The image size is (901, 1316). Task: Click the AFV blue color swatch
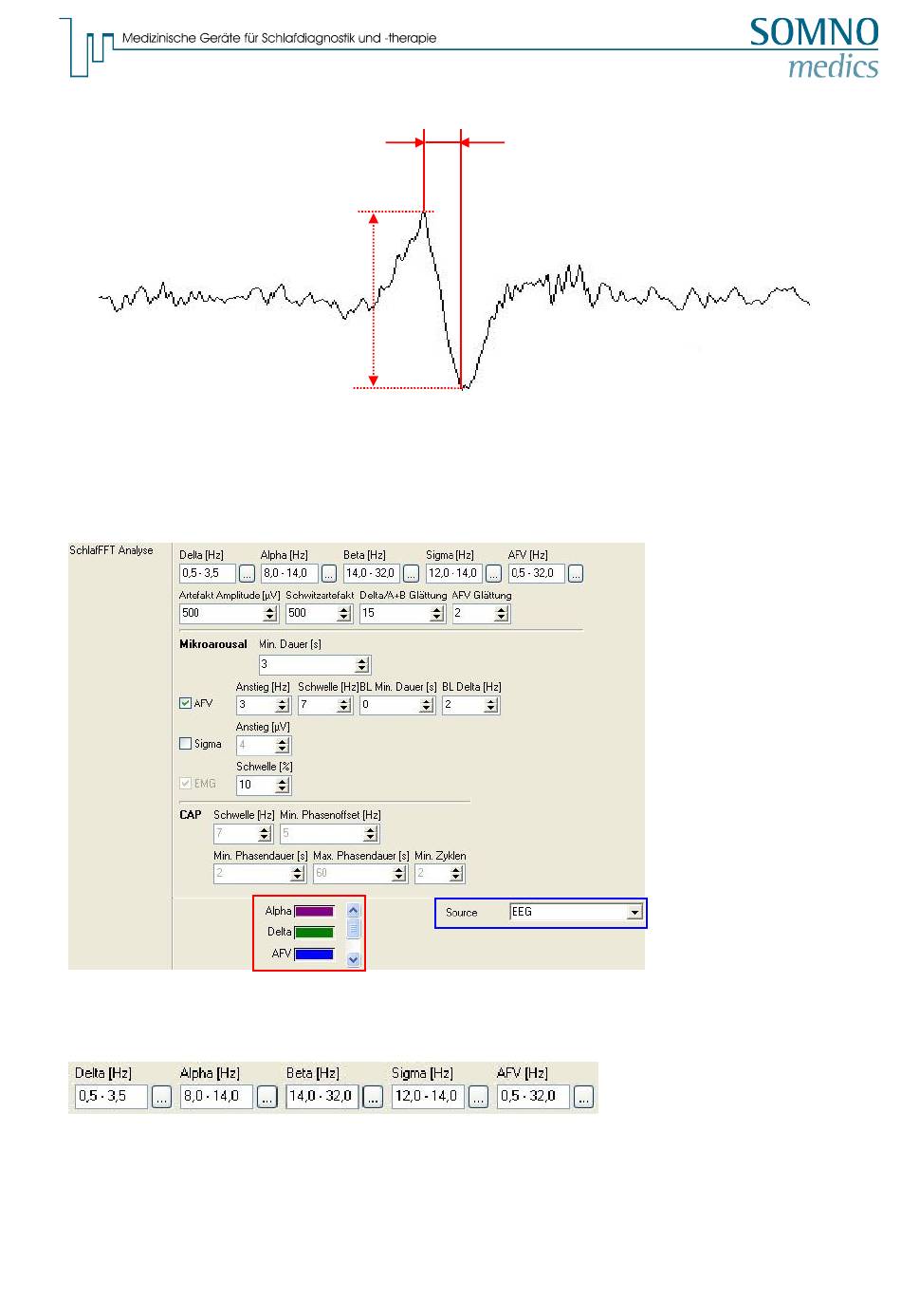point(314,955)
